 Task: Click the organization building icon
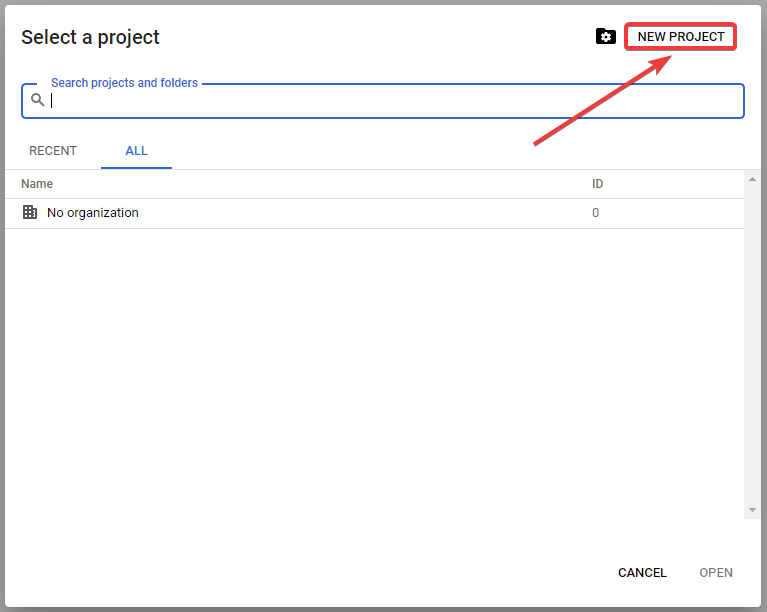coord(30,213)
